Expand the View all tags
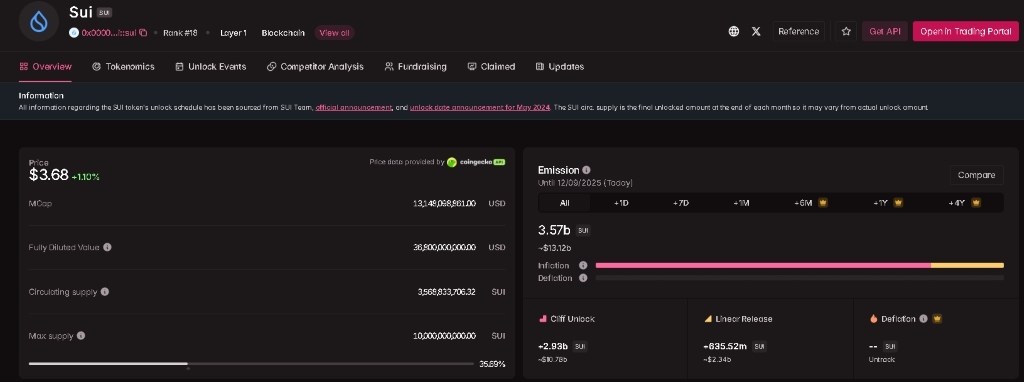 pyautogui.click(x=334, y=33)
